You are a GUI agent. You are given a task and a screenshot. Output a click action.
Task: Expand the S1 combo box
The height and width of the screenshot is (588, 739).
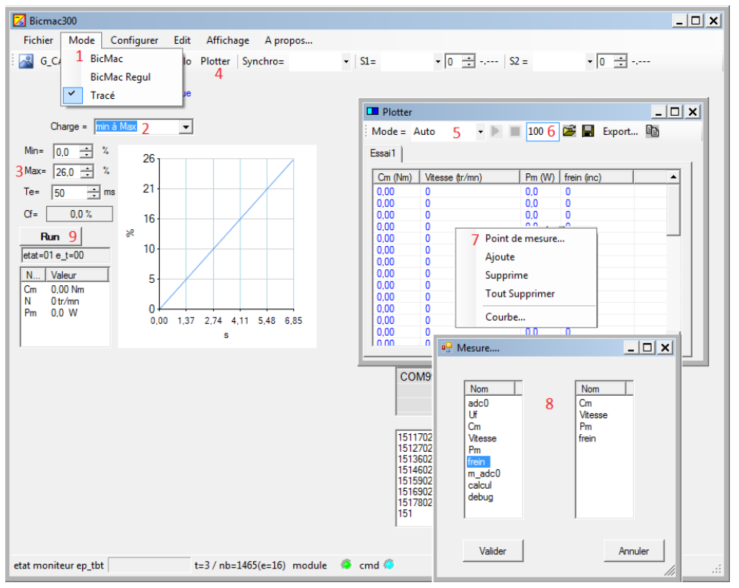(x=437, y=62)
